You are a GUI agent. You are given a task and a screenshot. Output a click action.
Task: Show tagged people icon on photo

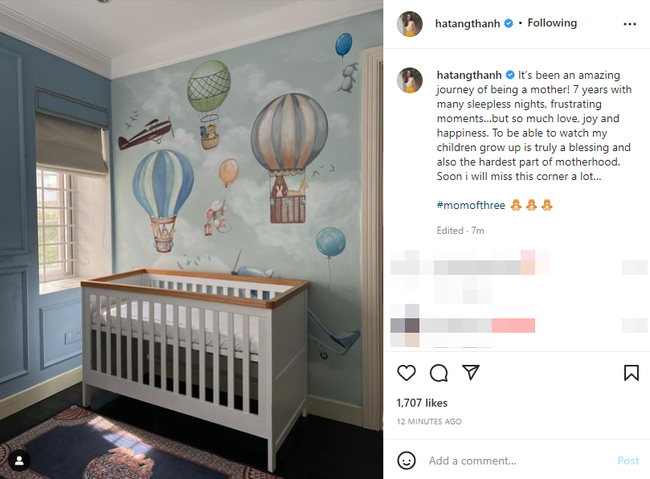point(19,461)
